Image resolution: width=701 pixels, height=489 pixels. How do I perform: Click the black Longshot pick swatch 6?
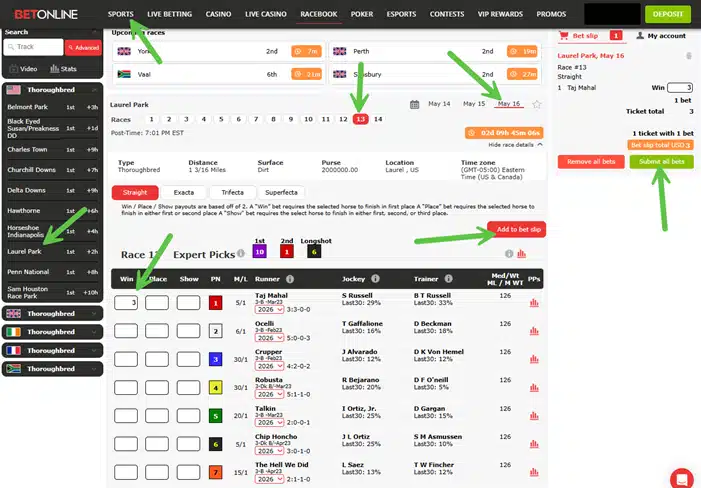point(314,252)
